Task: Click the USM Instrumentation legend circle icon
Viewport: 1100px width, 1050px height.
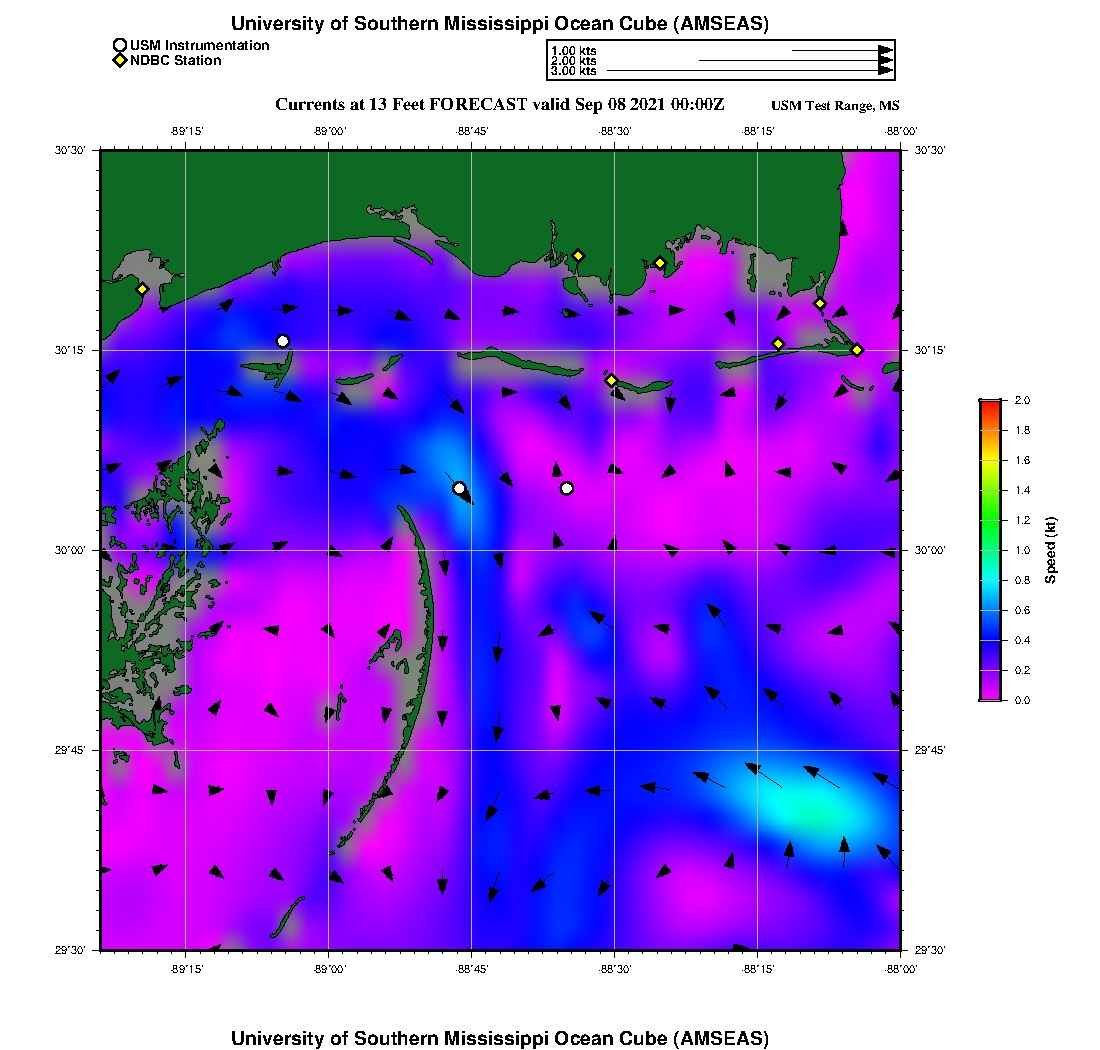Action: [120, 45]
